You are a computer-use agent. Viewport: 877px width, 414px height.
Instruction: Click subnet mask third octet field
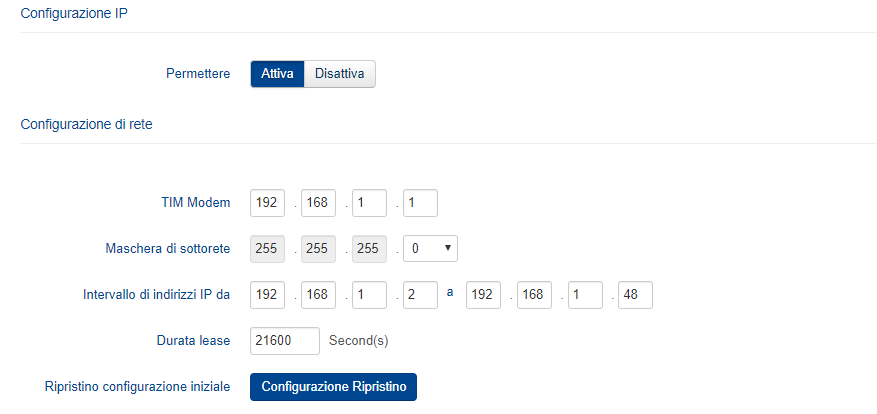tap(370, 248)
